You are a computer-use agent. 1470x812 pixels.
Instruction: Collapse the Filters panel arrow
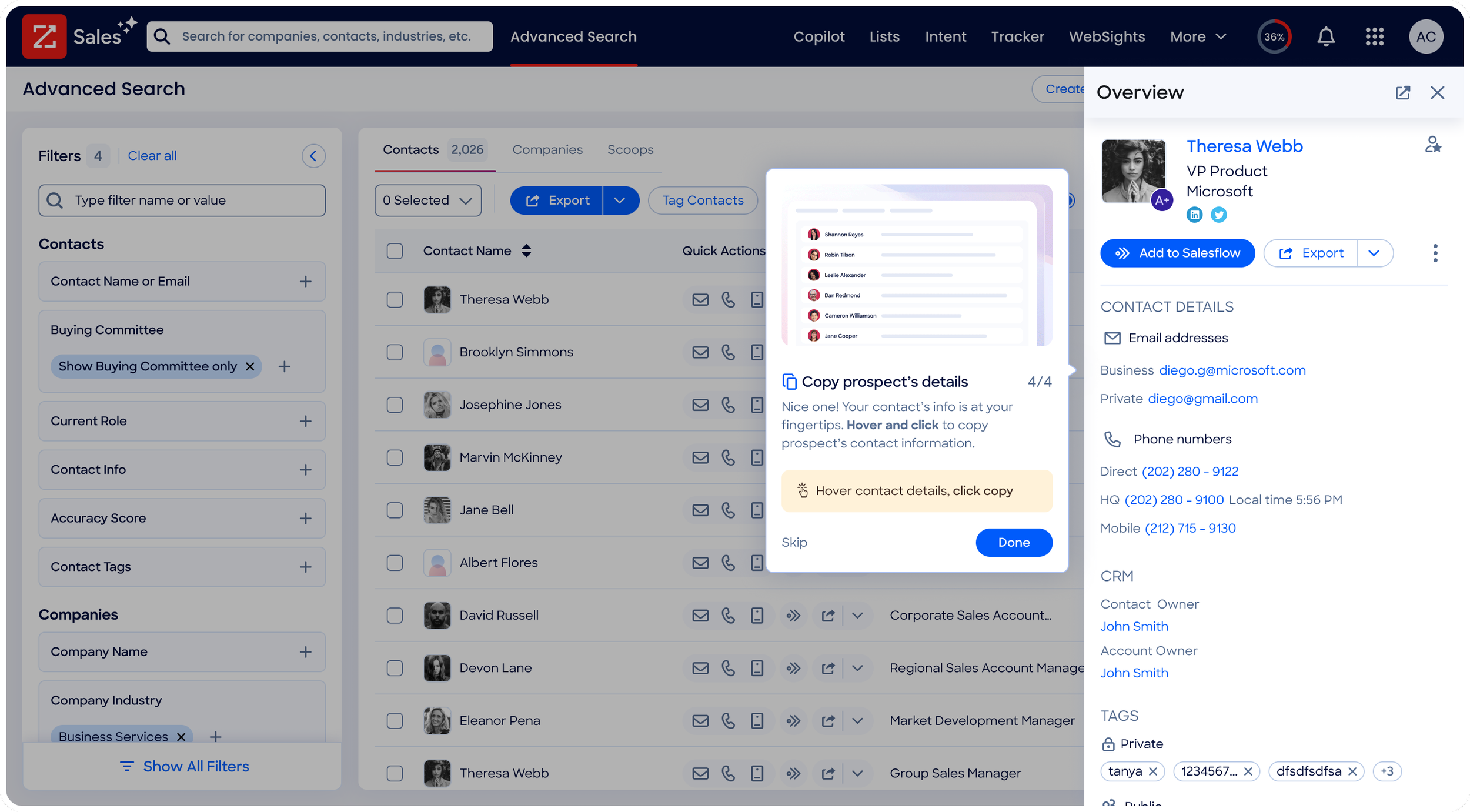coord(313,156)
